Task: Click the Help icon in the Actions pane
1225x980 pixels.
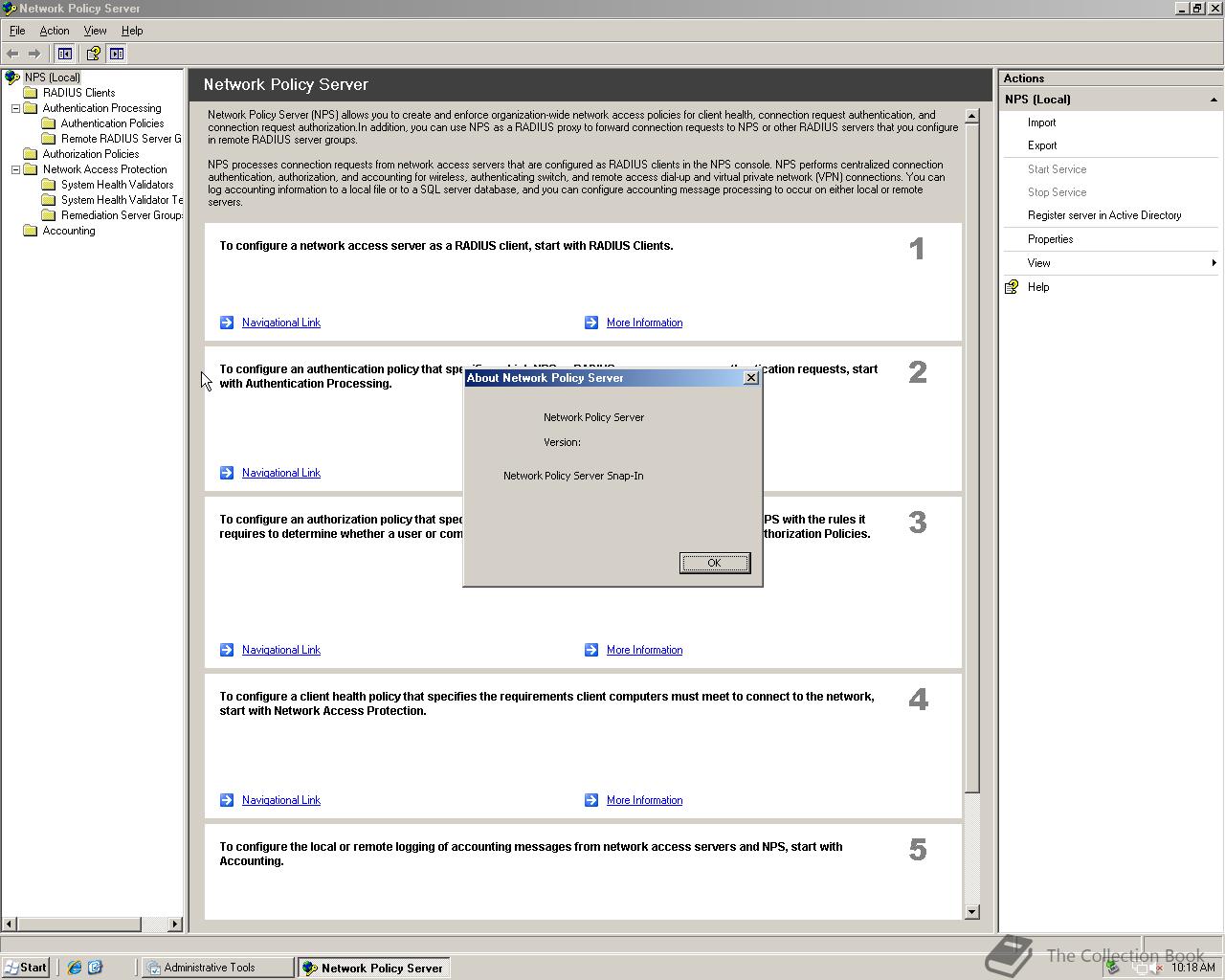Action: click(x=1013, y=287)
